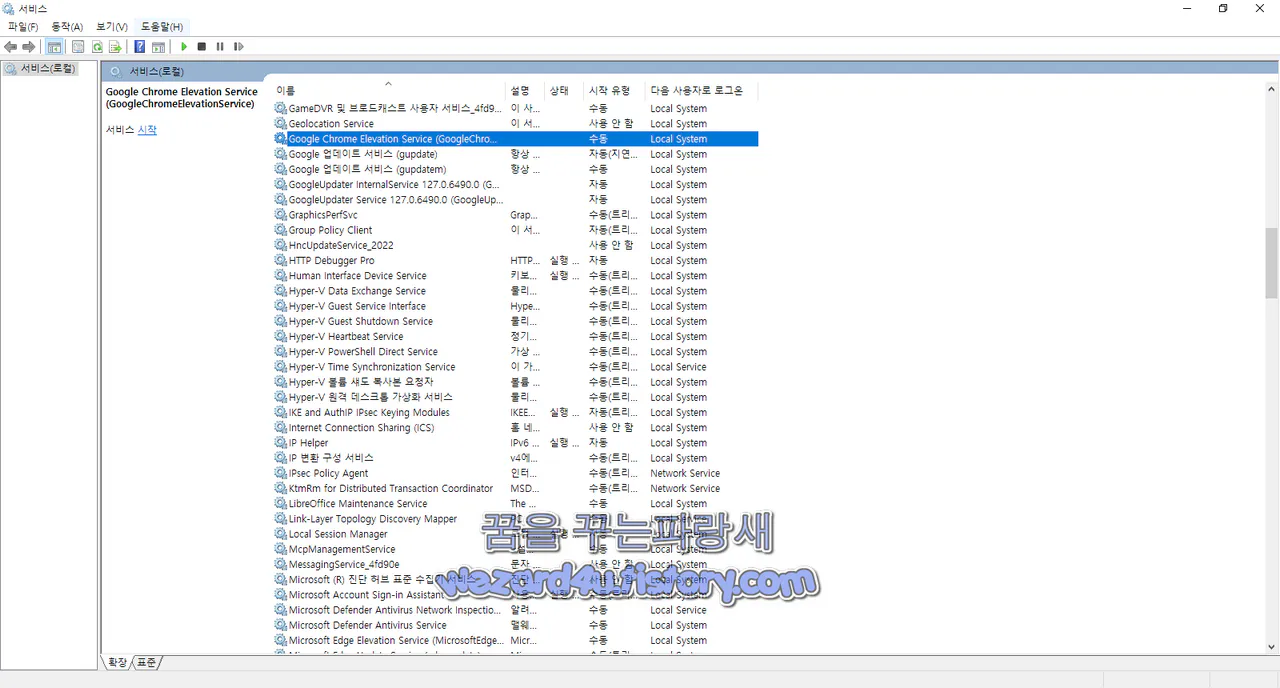
Task: Select Internet Connection Sharing (ICS) row
Action: click(515, 428)
